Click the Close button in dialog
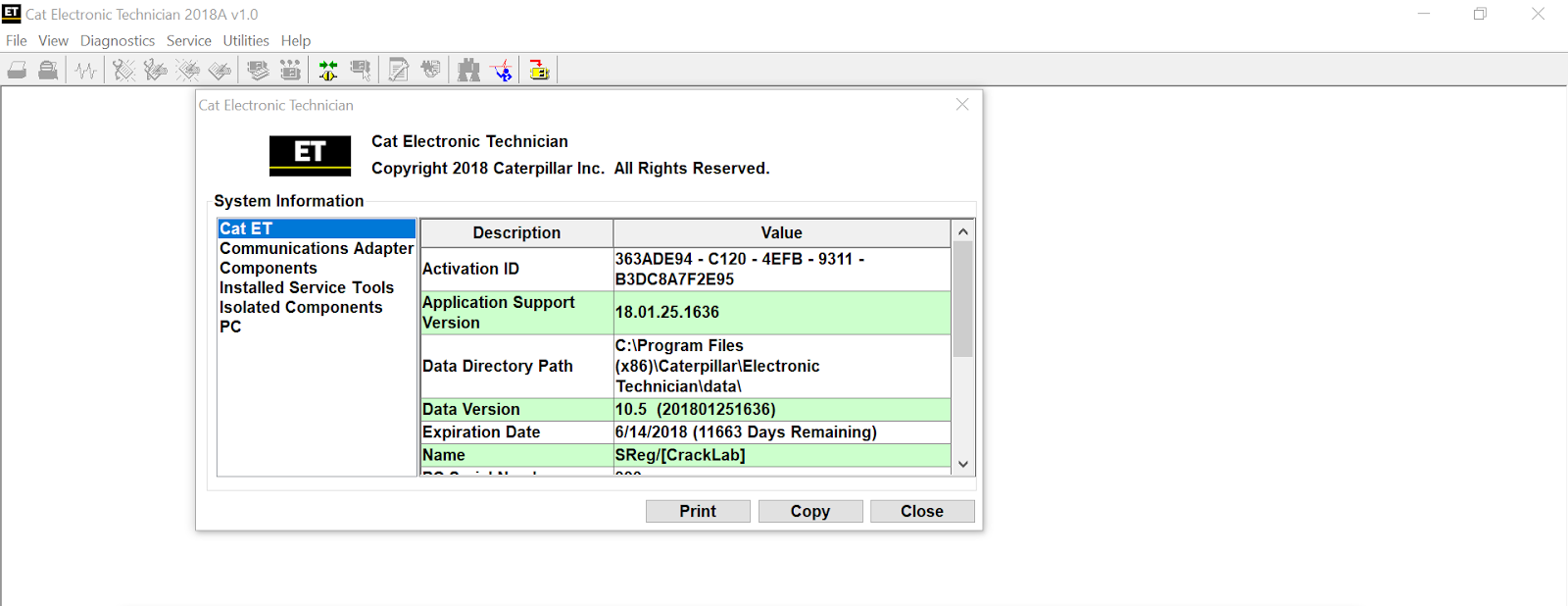This screenshot has width=1568, height=606. pyautogui.click(x=922, y=511)
